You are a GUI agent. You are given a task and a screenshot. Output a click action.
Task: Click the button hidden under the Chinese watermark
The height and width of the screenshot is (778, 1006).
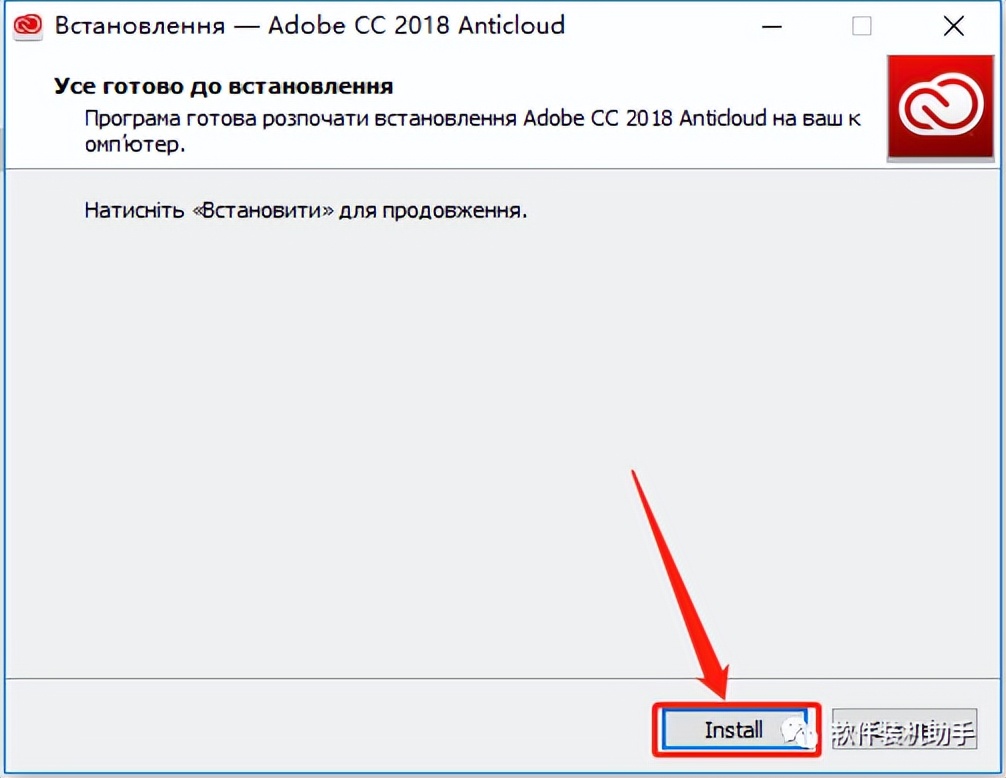(905, 729)
